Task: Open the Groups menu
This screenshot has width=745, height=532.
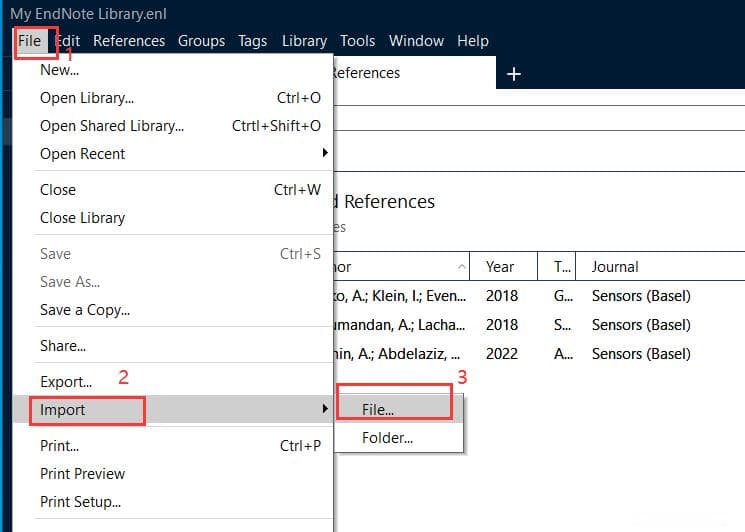Action: tap(201, 41)
